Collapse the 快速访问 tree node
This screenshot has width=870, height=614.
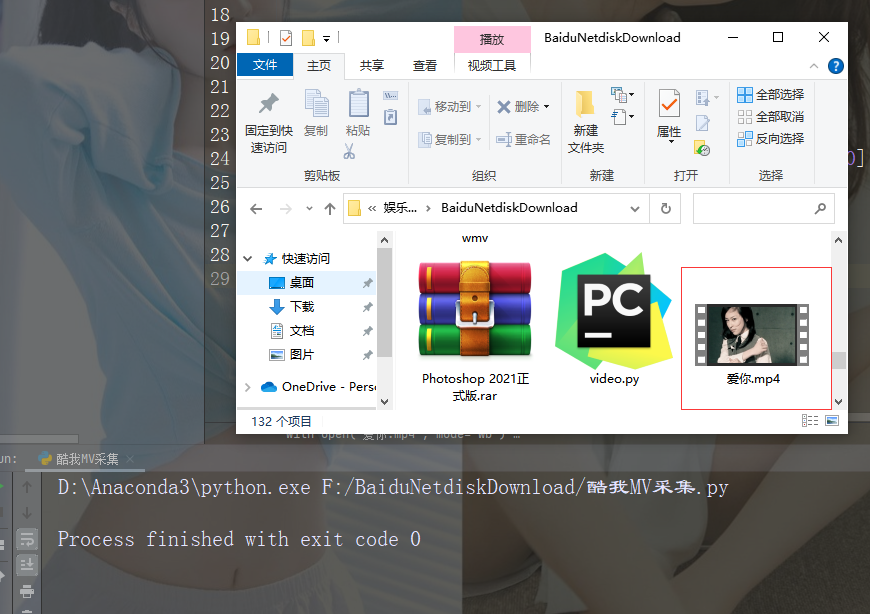(x=248, y=259)
